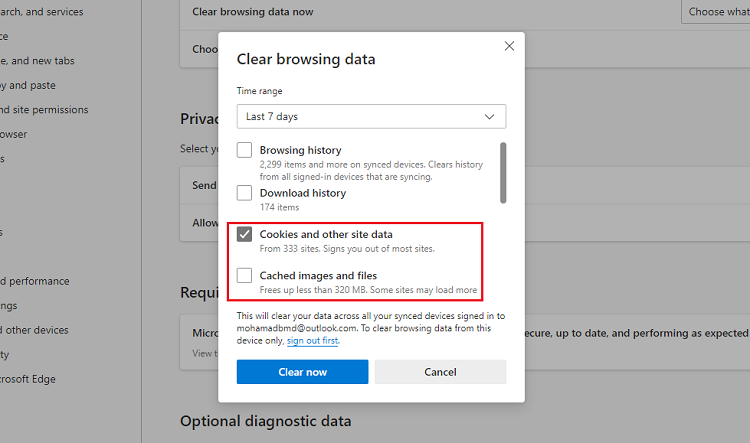Close the Clear browsing data dialog
The width and height of the screenshot is (750, 443).
click(509, 46)
